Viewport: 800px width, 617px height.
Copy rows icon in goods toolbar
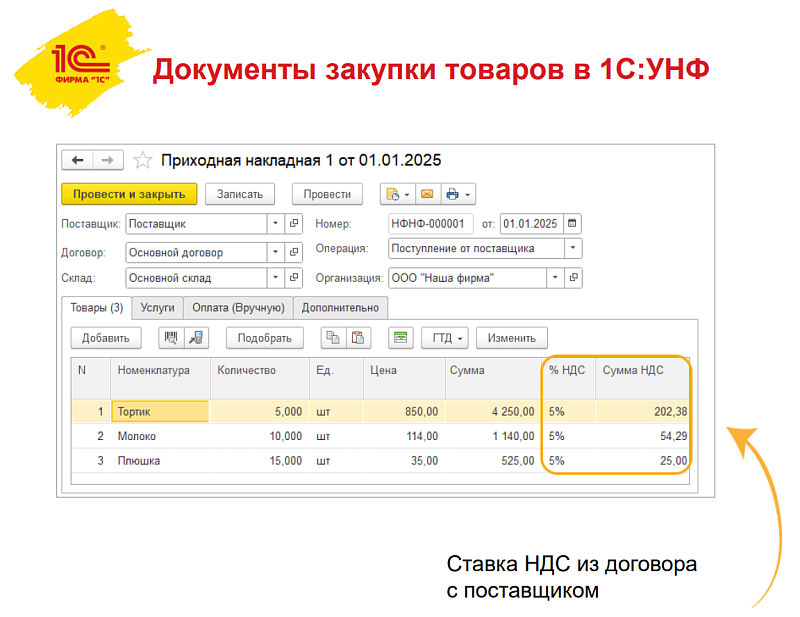coord(333,338)
